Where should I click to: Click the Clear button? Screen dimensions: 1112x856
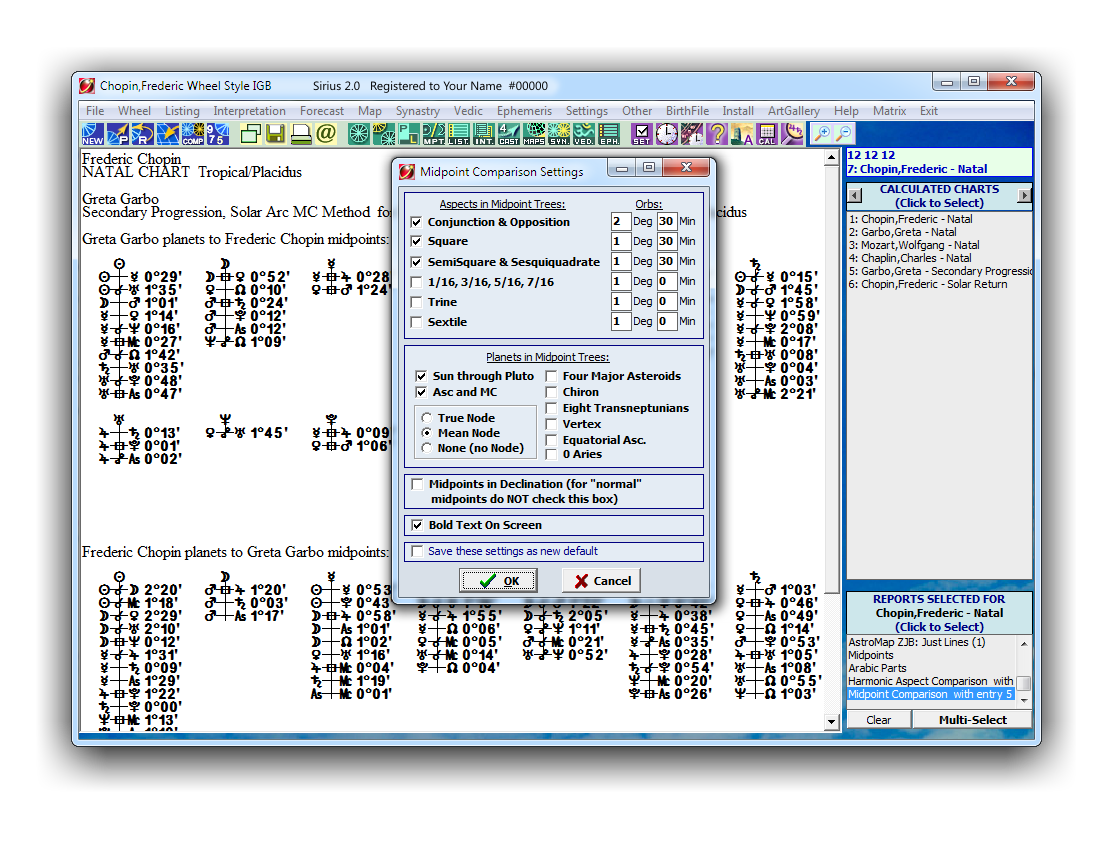coord(878,720)
